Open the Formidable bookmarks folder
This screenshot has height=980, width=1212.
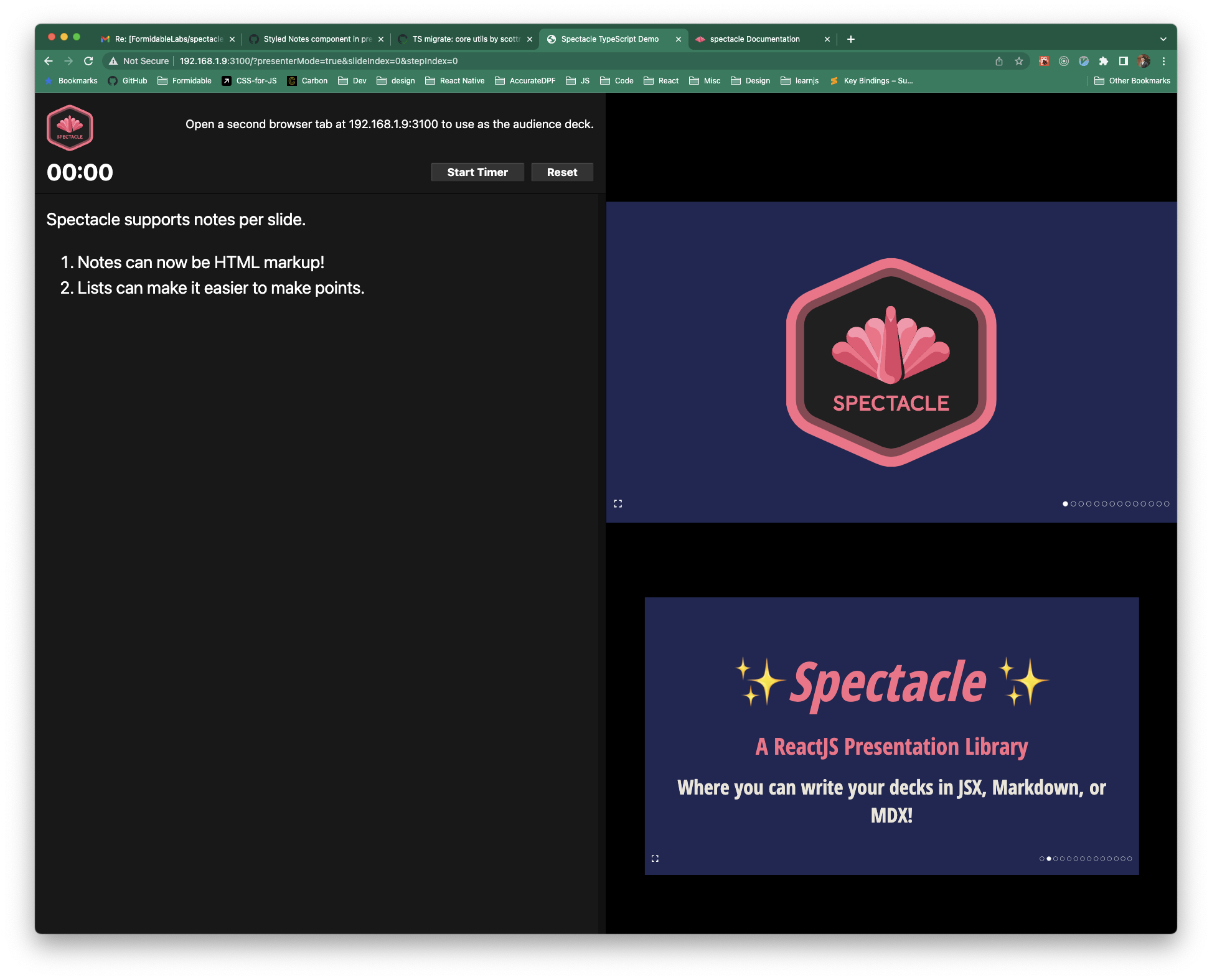click(185, 81)
